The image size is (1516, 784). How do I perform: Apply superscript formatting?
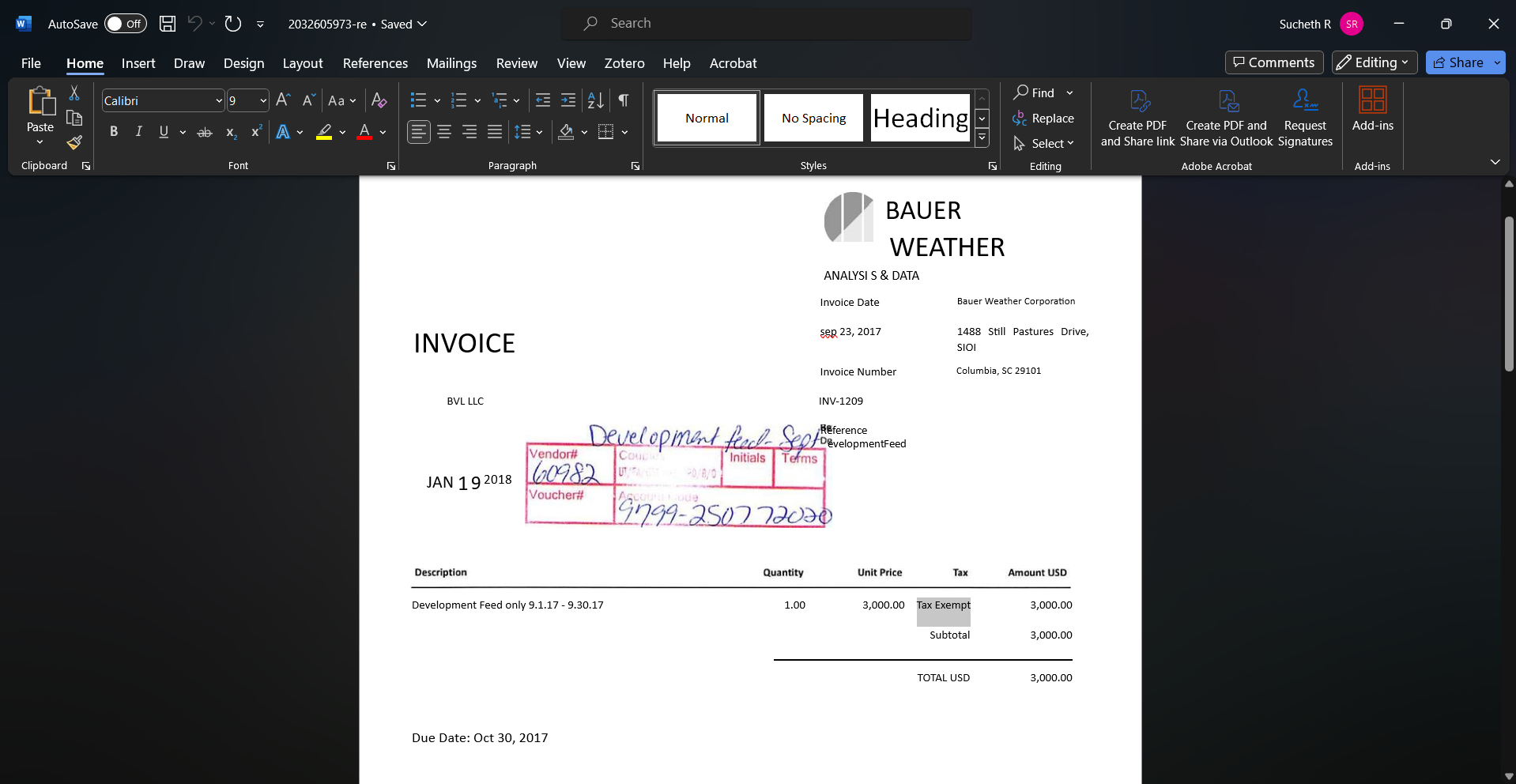click(x=255, y=132)
